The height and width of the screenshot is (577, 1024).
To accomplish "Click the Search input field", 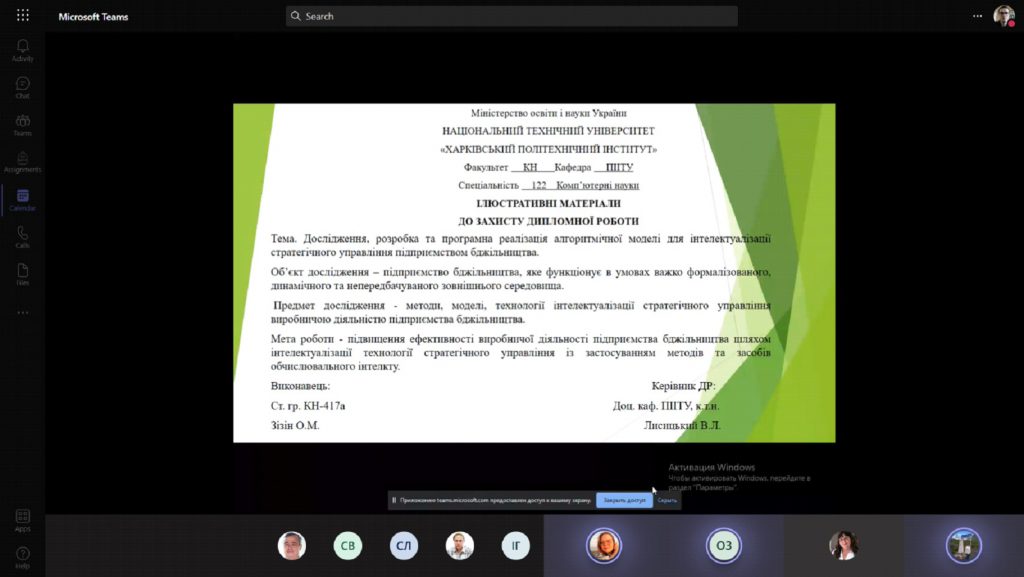I will [x=511, y=16].
